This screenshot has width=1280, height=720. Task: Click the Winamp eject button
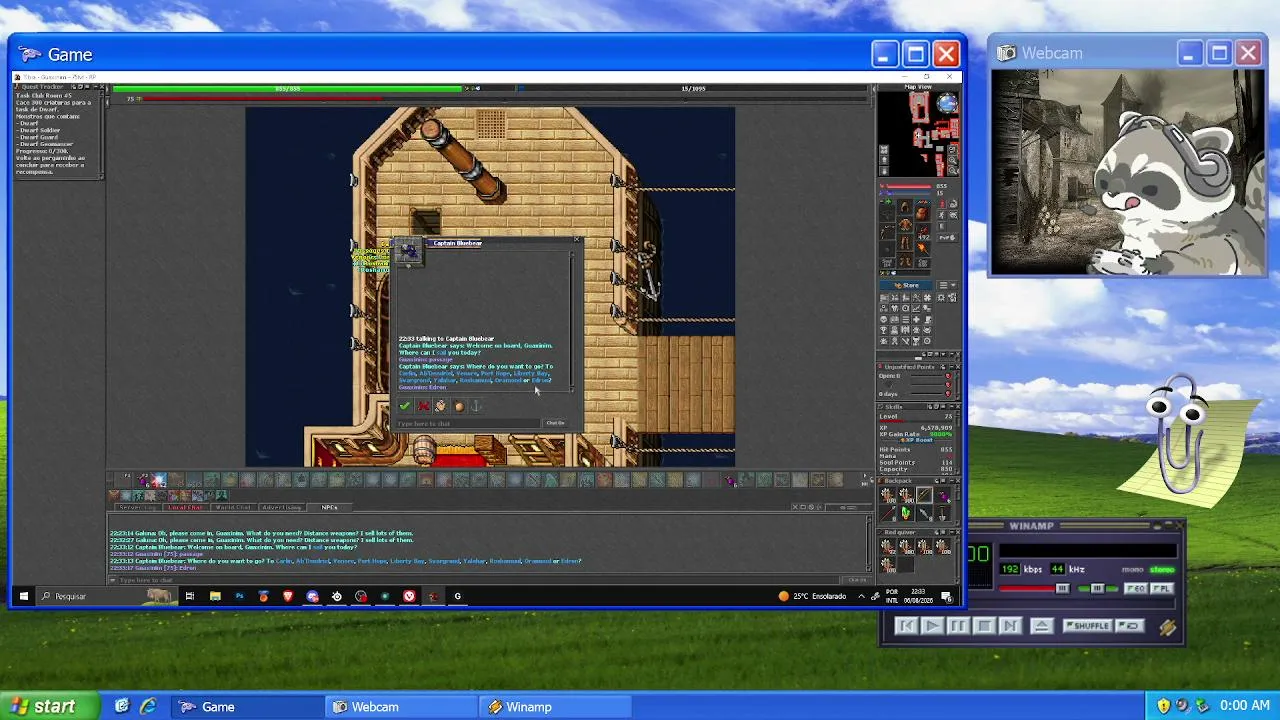(x=1042, y=626)
